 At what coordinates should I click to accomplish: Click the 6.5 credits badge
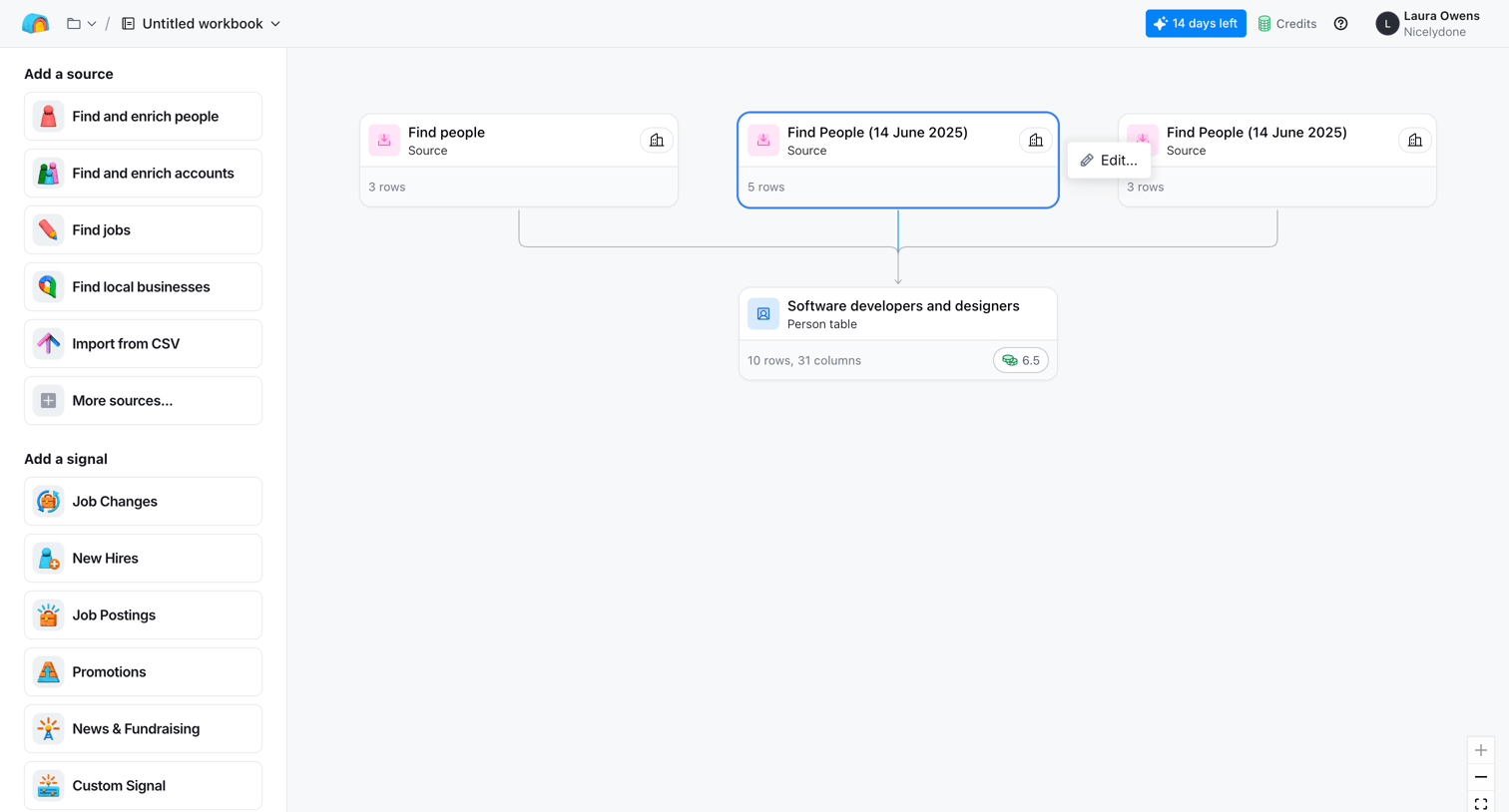pyautogui.click(x=1020, y=361)
